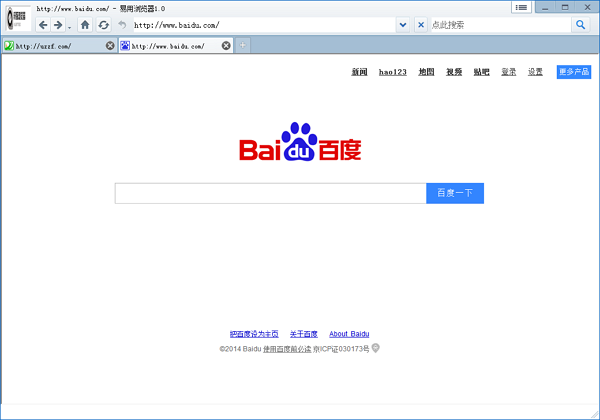The width and height of the screenshot is (600, 420).
Task: Switch to the uzzf.com tab
Action: click(59, 46)
